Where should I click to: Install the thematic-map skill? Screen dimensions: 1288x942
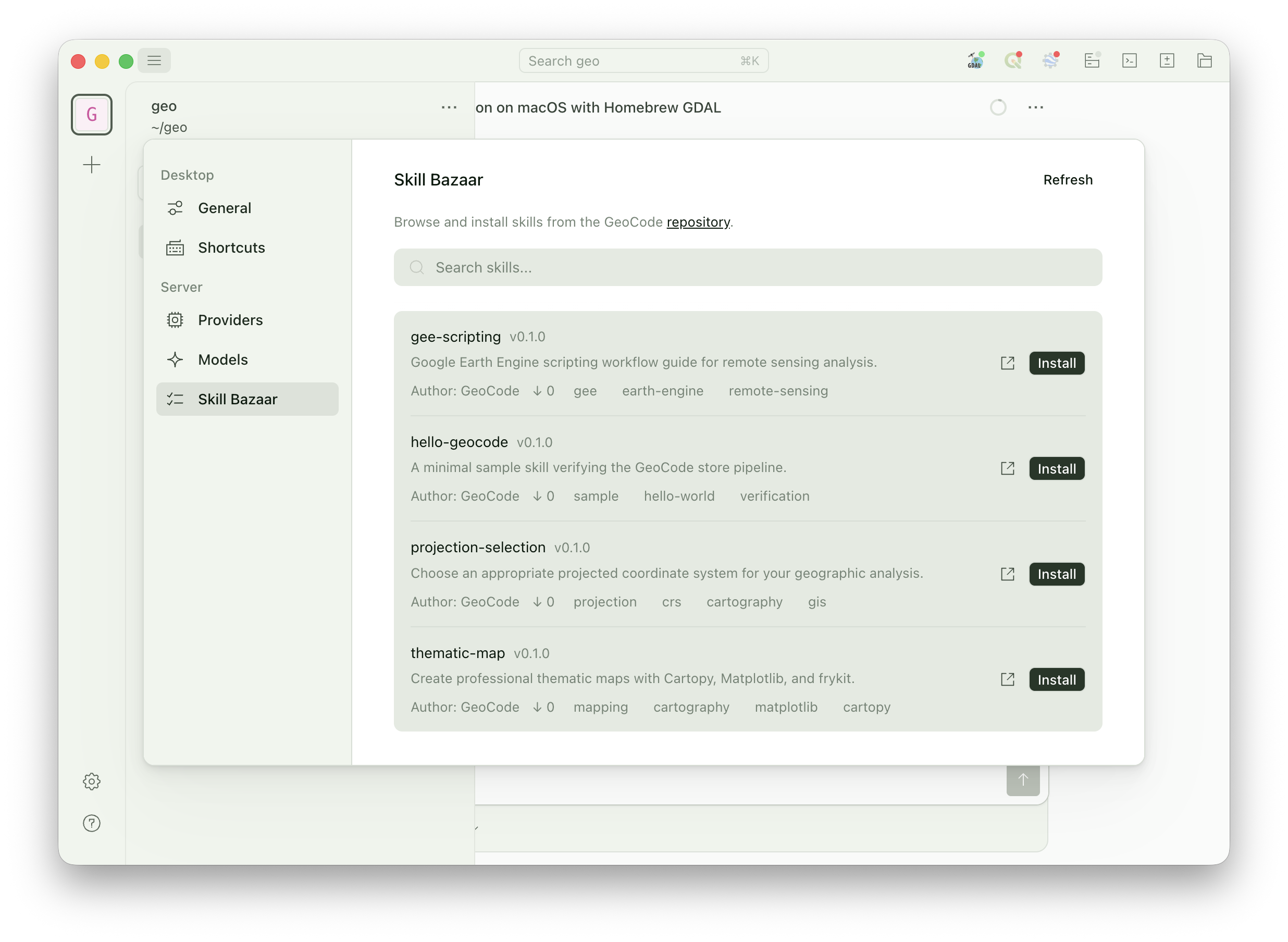(1057, 680)
